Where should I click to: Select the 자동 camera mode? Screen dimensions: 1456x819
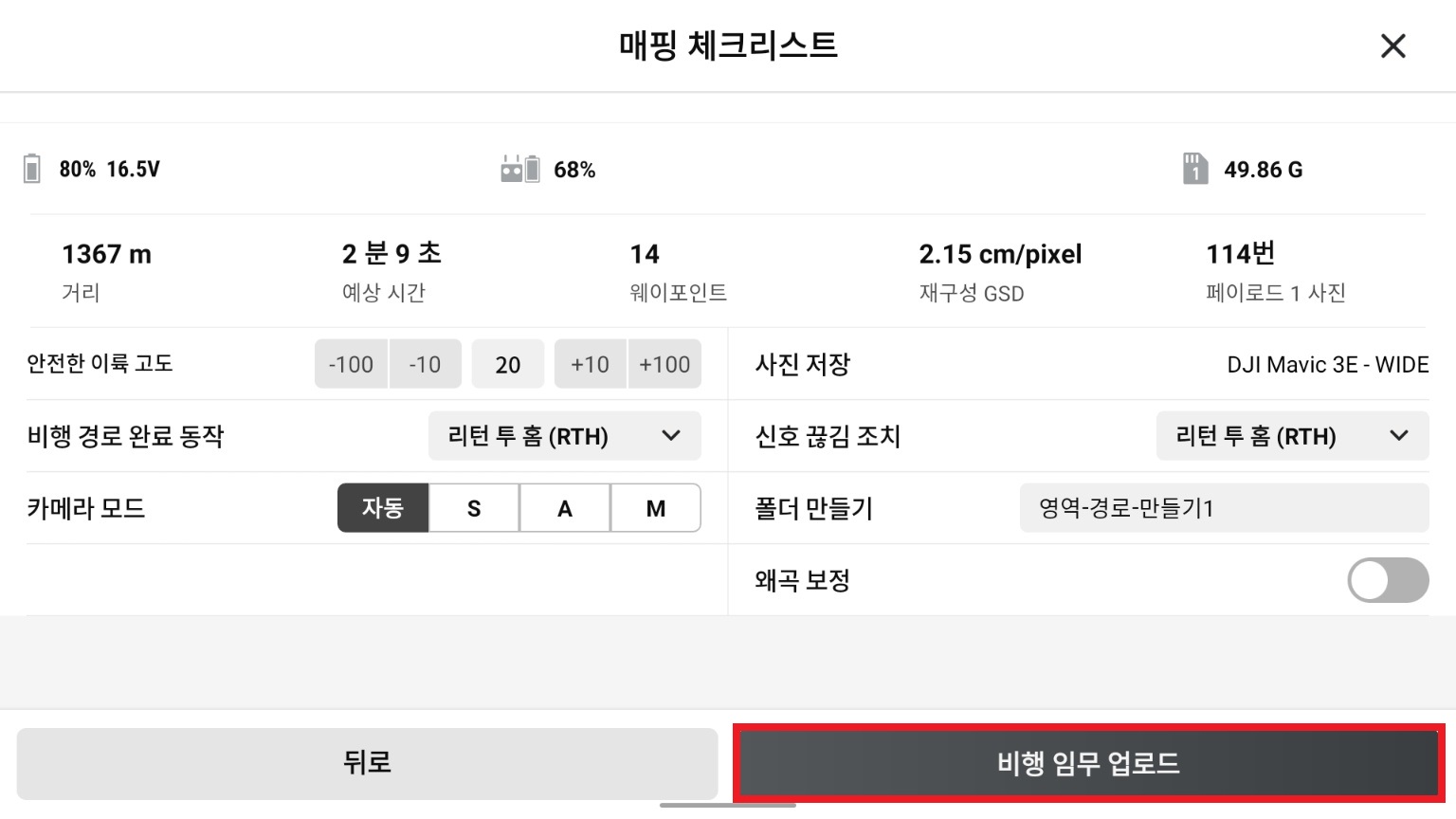click(x=383, y=508)
